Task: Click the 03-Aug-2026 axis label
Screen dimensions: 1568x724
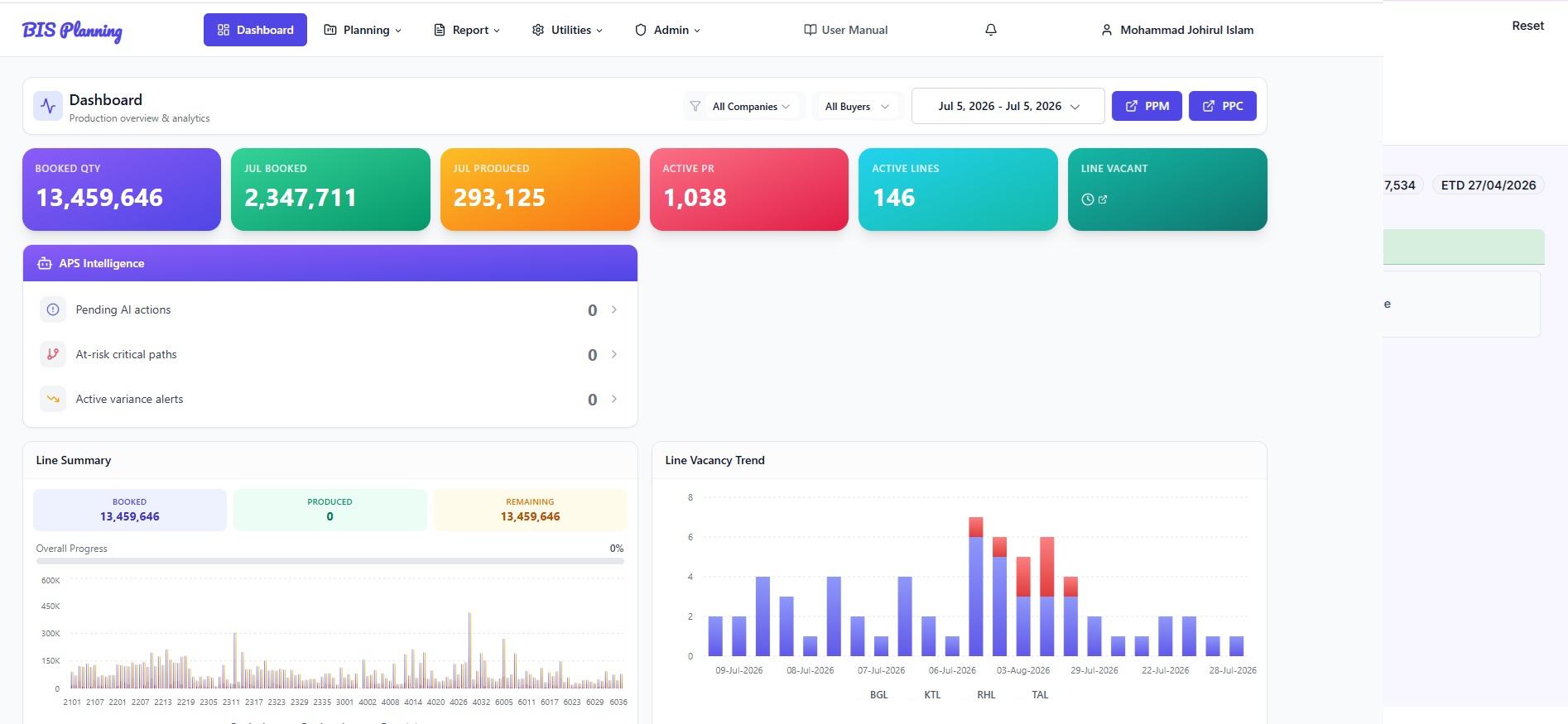Action: coord(1023,670)
